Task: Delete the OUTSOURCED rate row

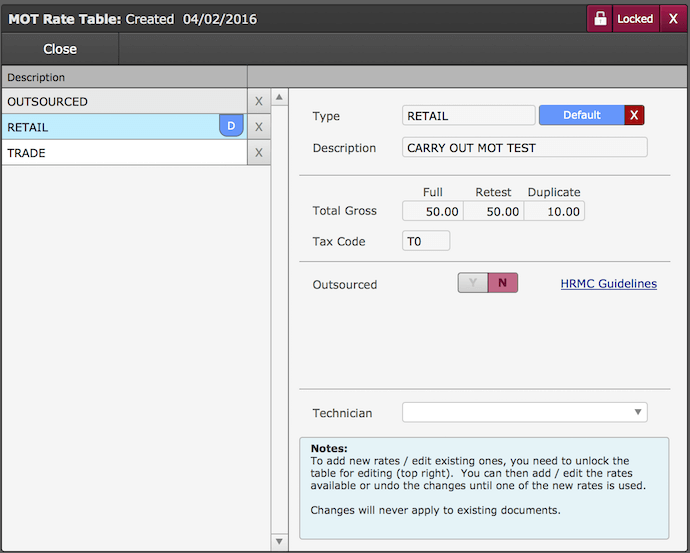Action: tap(258, 101)
